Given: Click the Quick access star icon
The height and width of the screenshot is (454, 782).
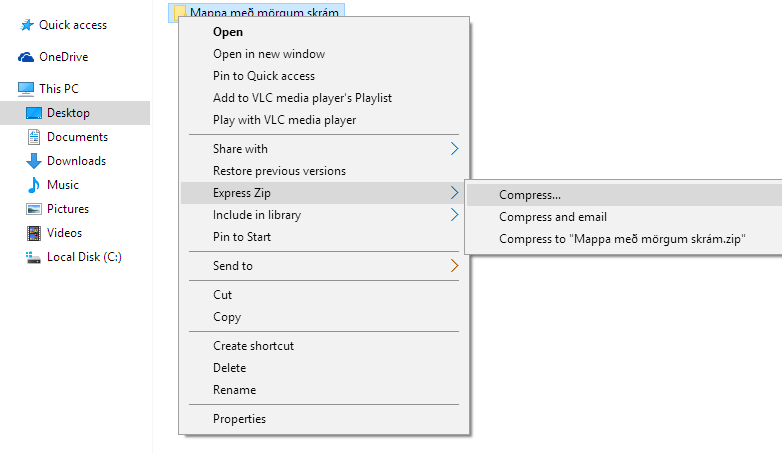Looking at the screenshot, I should pyautogui.click(x=27, y=25).
